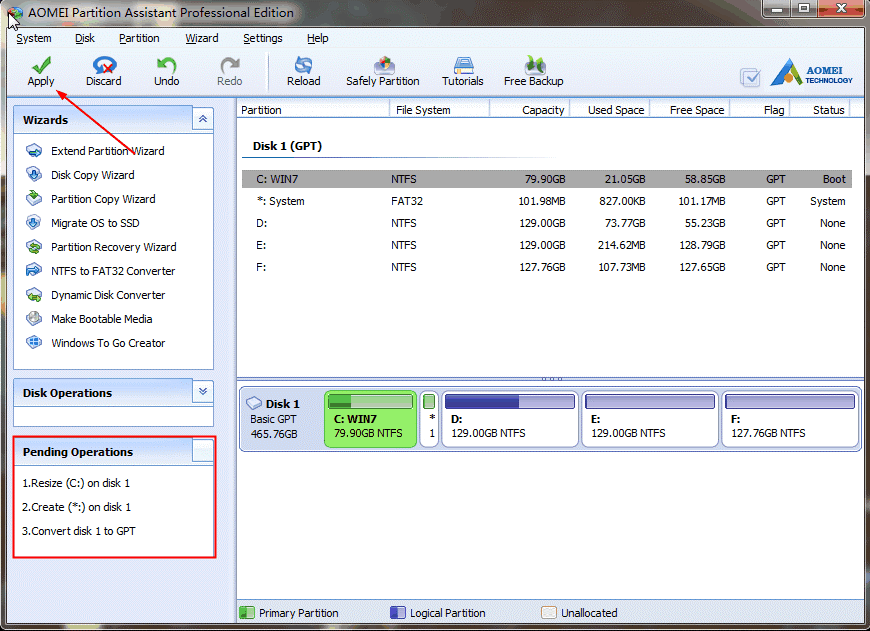Sort by the Flag column header
The height and width of the screenshot is (631, 870).
(774, 110)
